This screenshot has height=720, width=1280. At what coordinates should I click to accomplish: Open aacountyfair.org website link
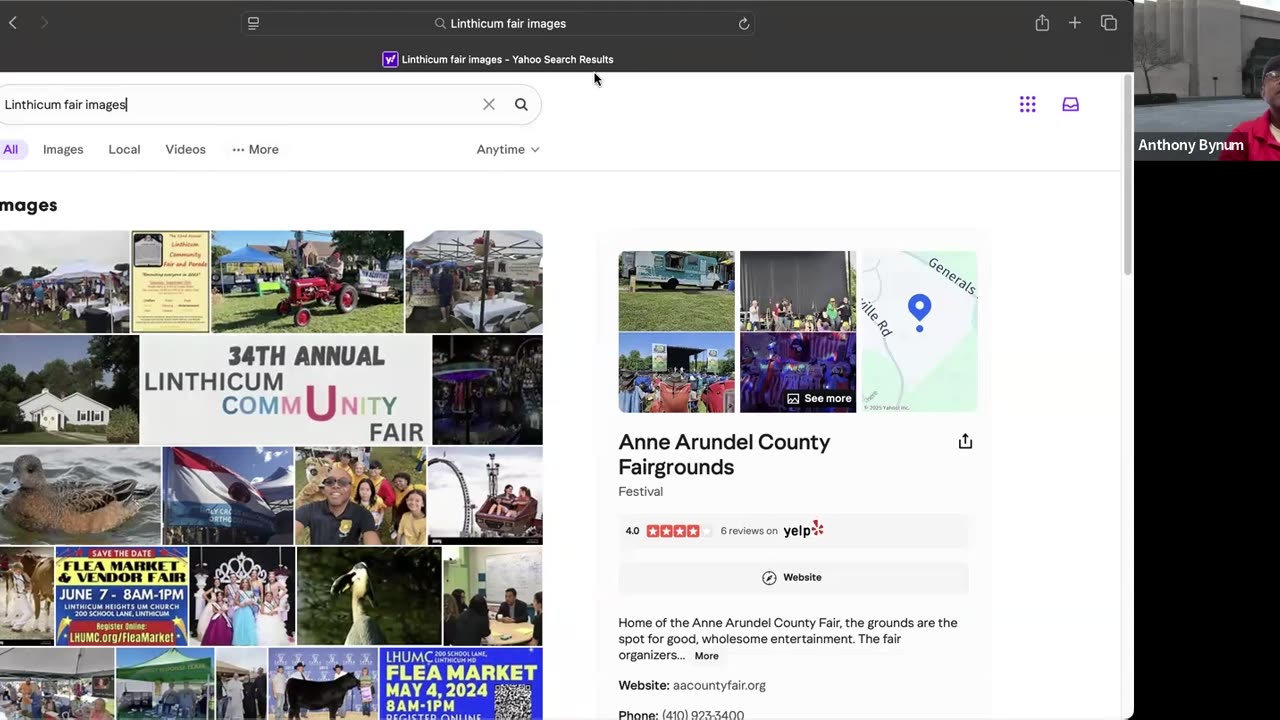click(x=719, y=685)
